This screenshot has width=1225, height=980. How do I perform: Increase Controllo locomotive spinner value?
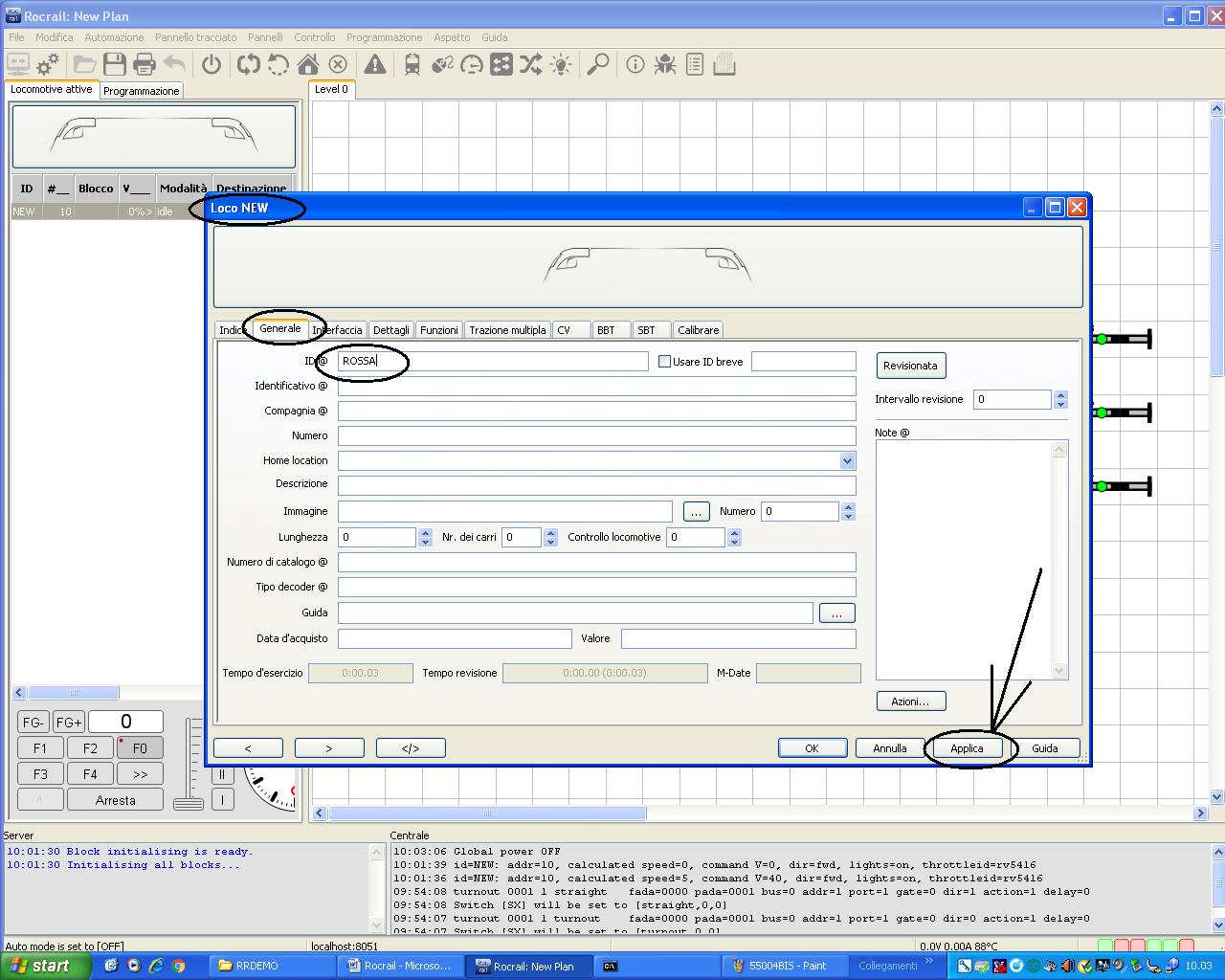click(734, 532)
